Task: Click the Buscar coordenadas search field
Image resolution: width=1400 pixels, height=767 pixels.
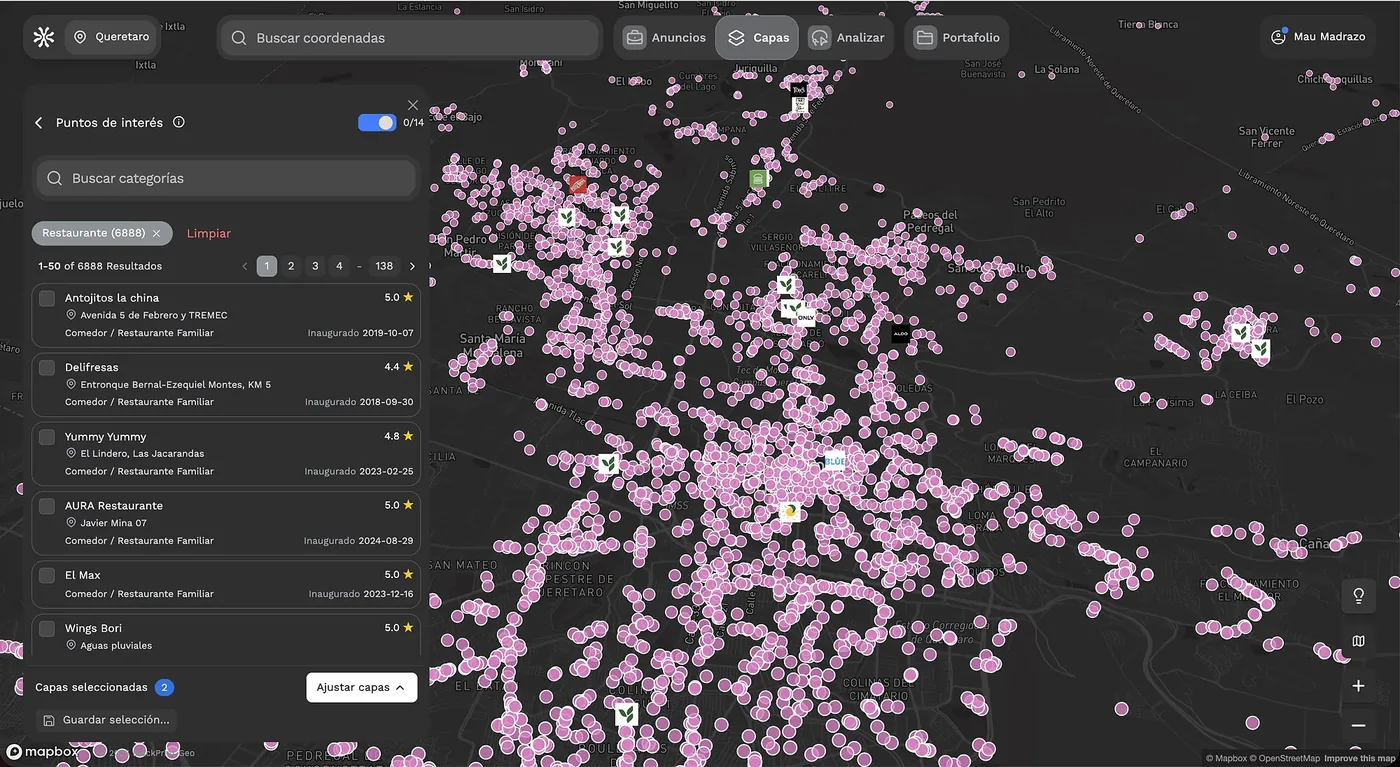Action: (x=410, y=38)
